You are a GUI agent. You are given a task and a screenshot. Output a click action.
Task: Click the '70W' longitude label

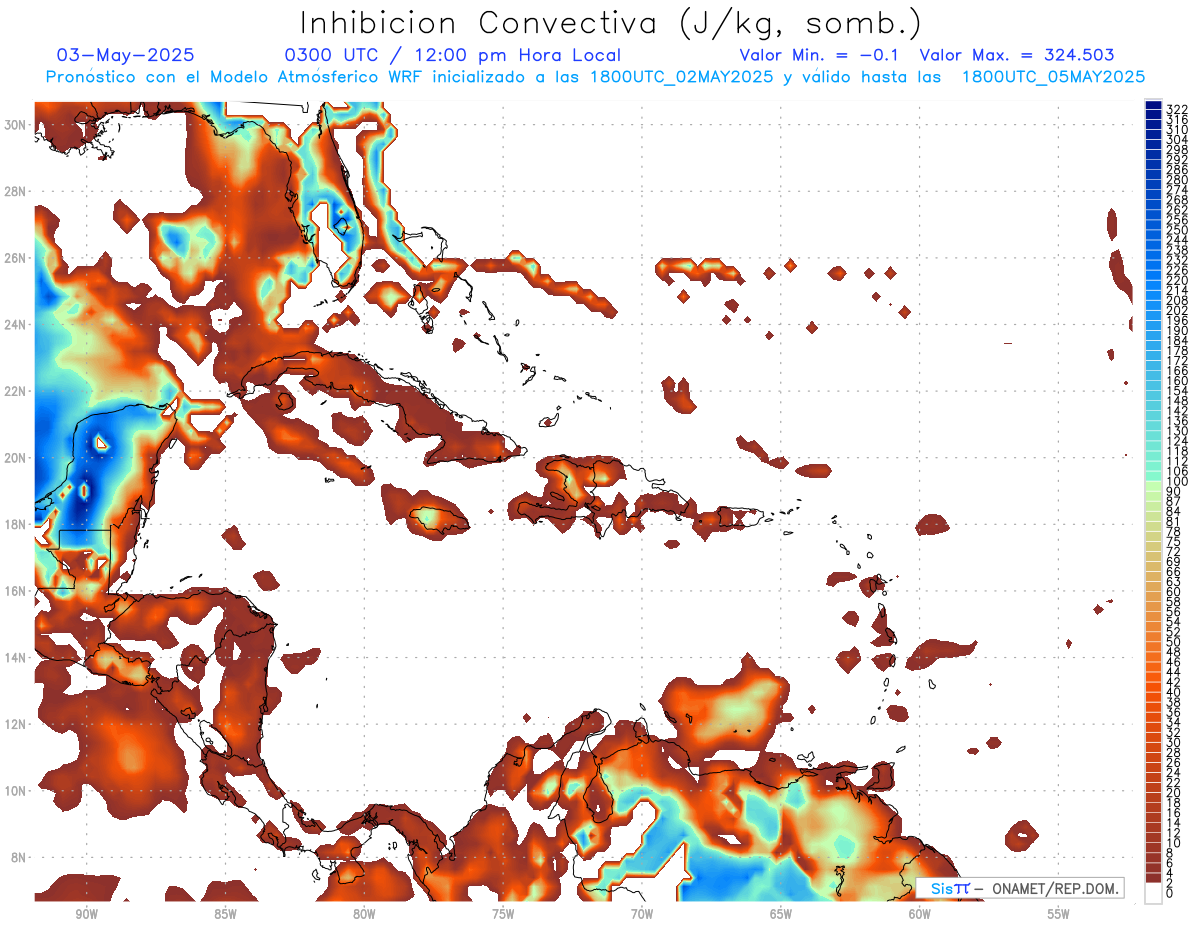pos(642,914)
